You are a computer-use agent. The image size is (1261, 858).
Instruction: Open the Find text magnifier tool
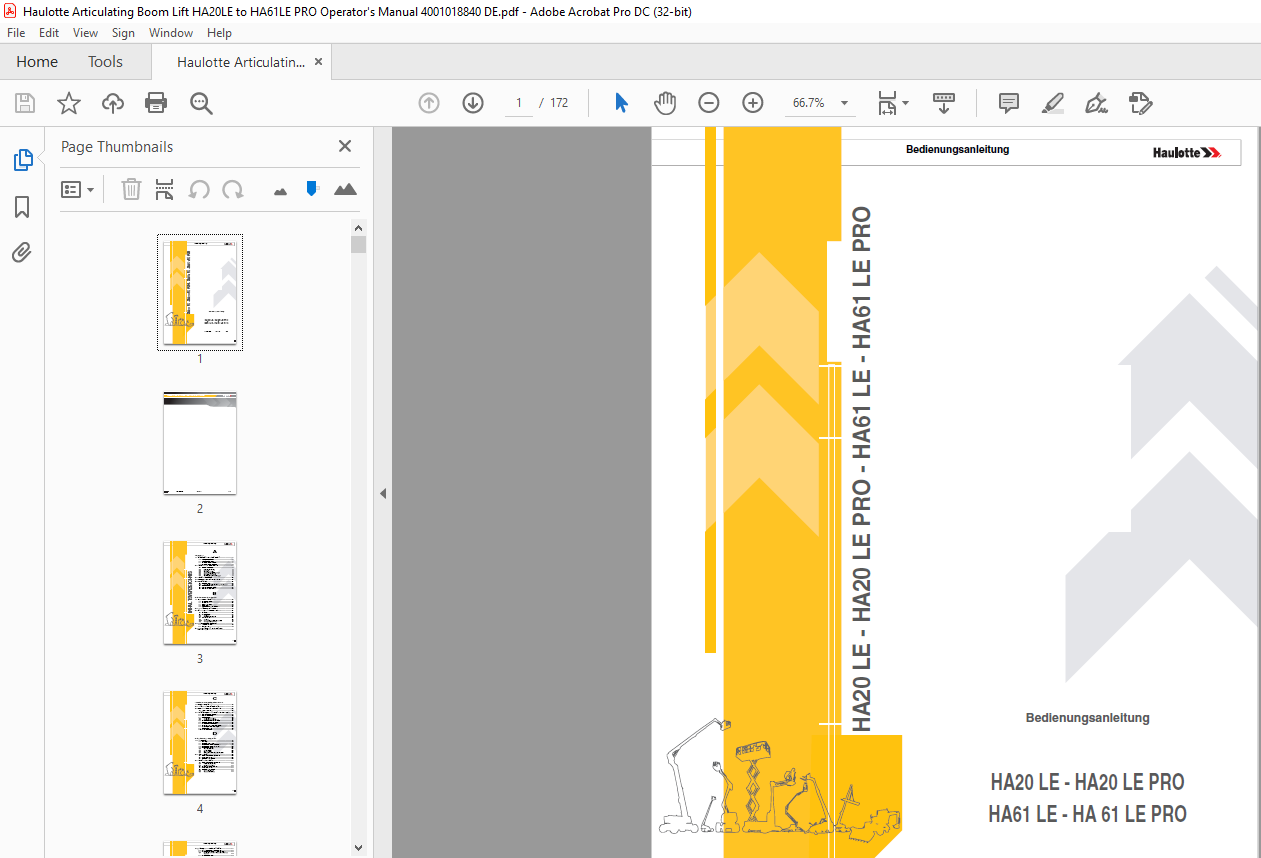point(201,103)
